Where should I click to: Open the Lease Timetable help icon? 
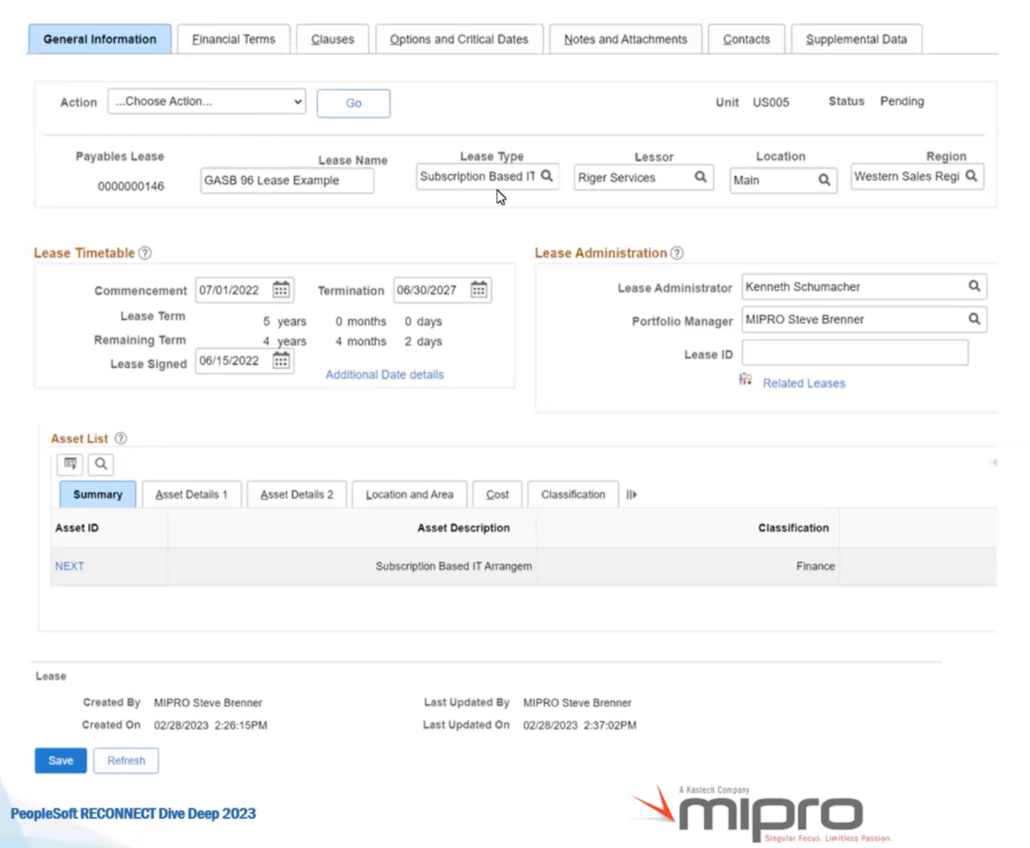(x=145, y=253)
